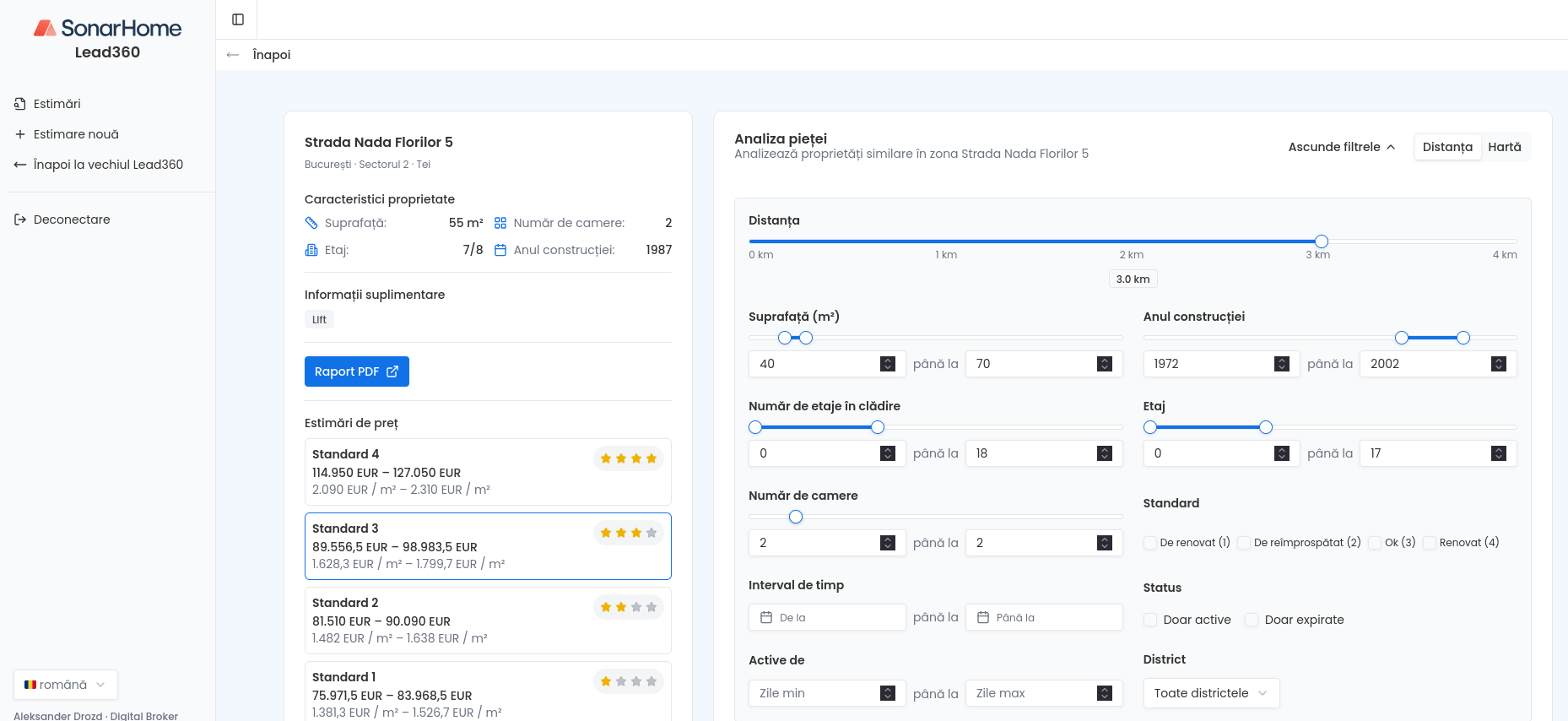Tick the Renovat (4) standard checkbox
The height and width of the screenshot is (721, 1568).
click(1430, 543)
